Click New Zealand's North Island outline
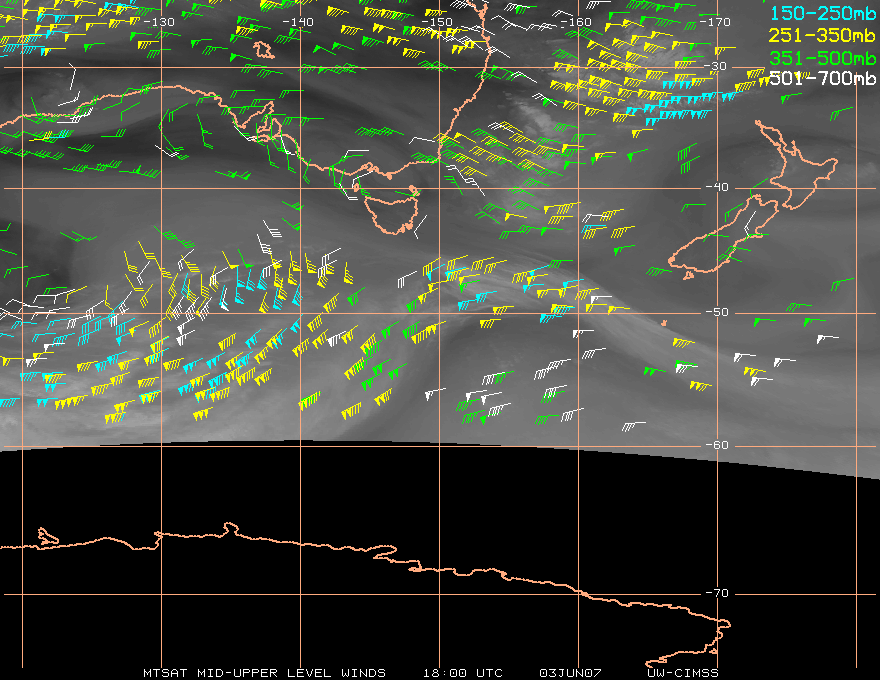 pos(796,163)
